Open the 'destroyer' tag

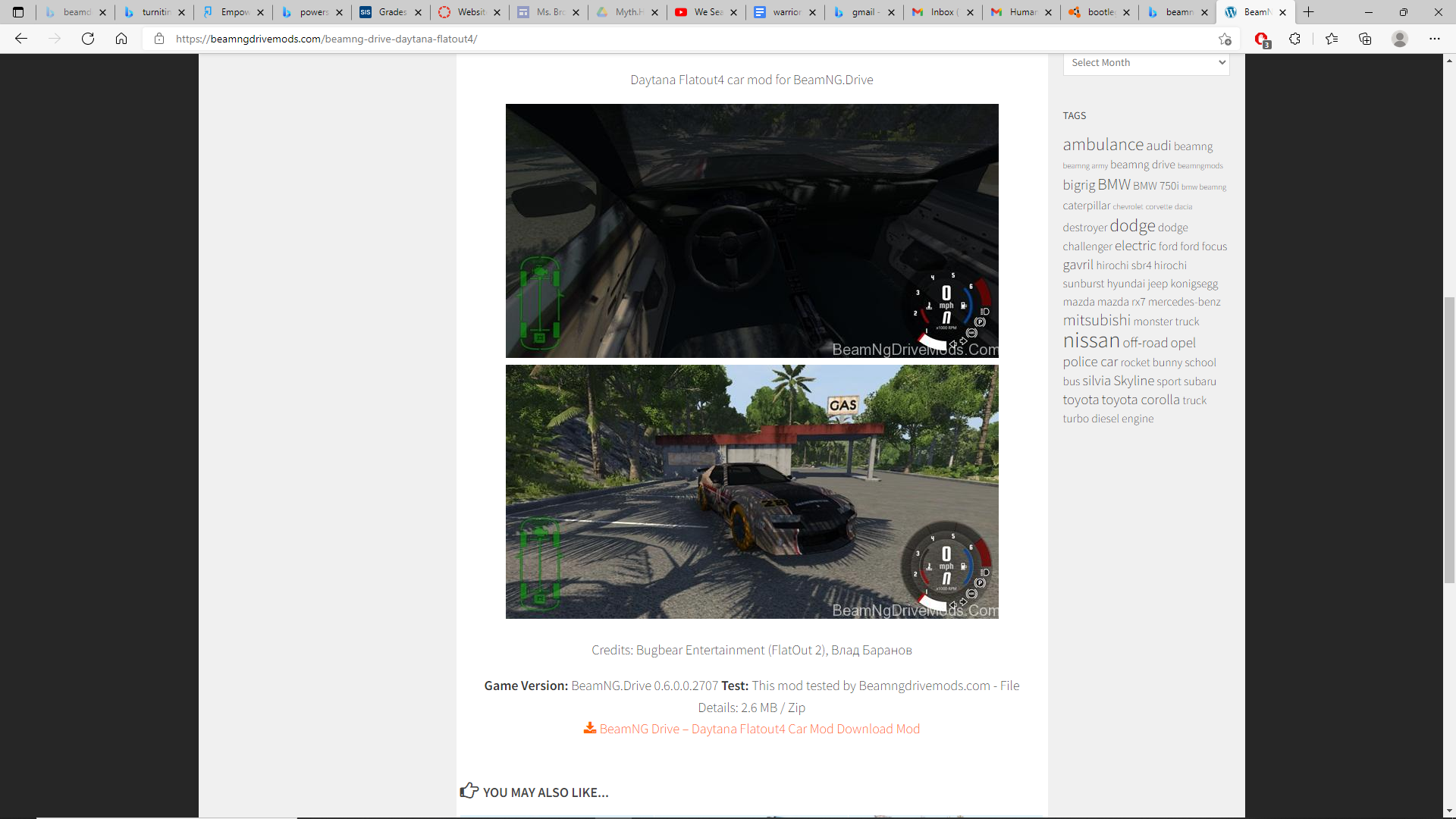[x=1085, y=227]
